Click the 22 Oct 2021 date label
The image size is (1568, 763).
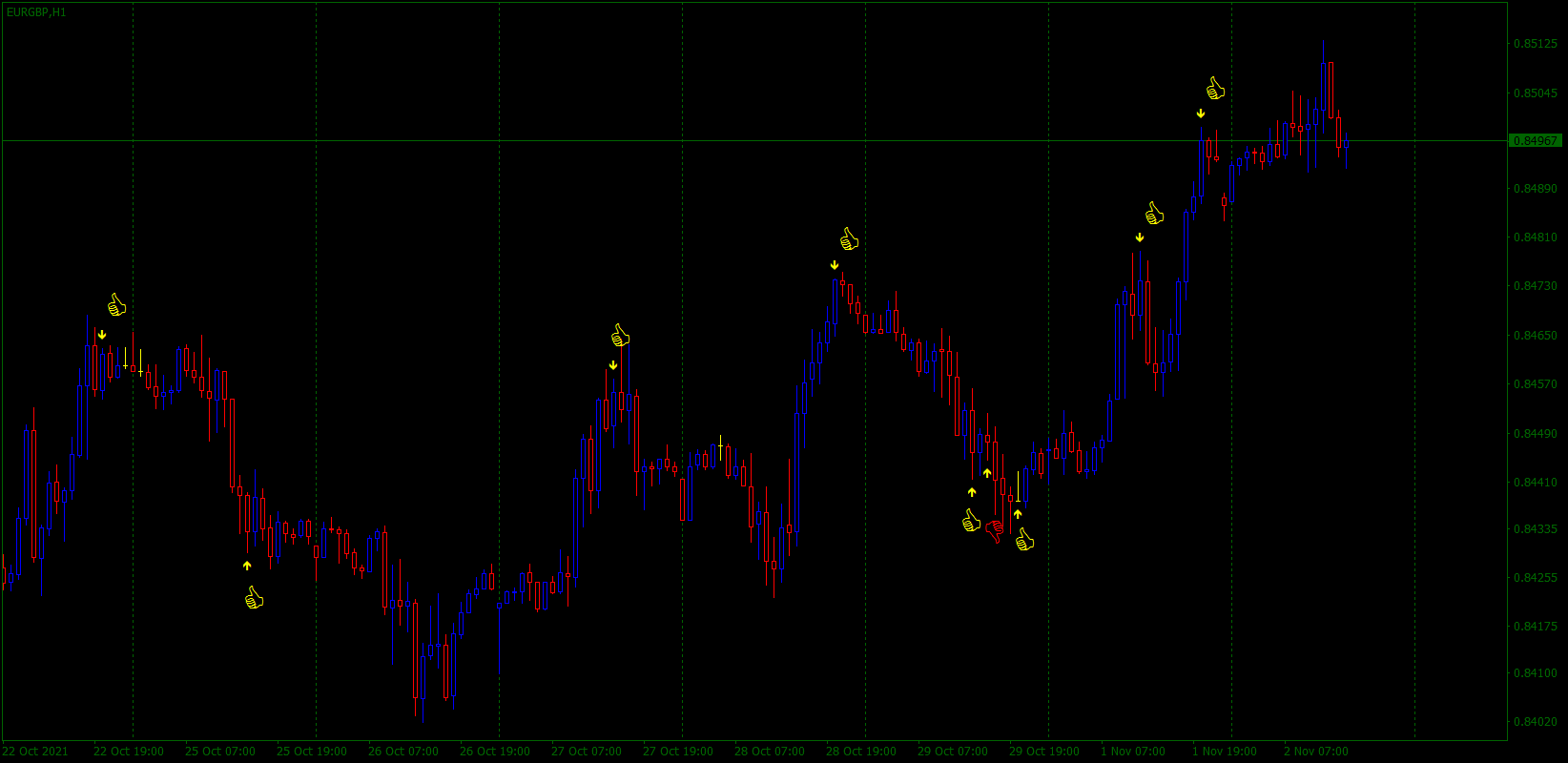pyautogui.click(x=35, y=752)
